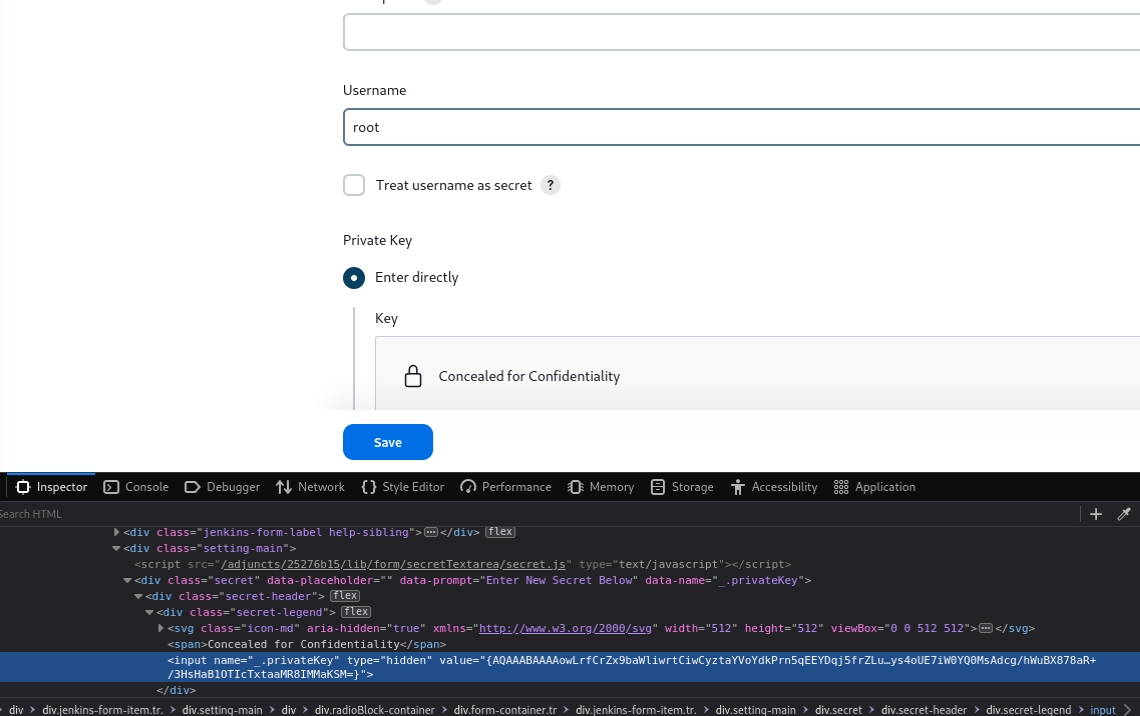This screenshot has width=1140, height=716.
Task: Click the empty input above Username
Action: point(742,32)
